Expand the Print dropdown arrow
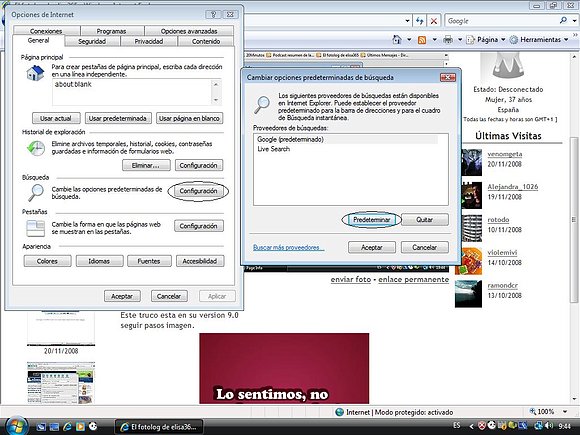The height and width of the screenshot is (435, 580). tap(460, 39)
